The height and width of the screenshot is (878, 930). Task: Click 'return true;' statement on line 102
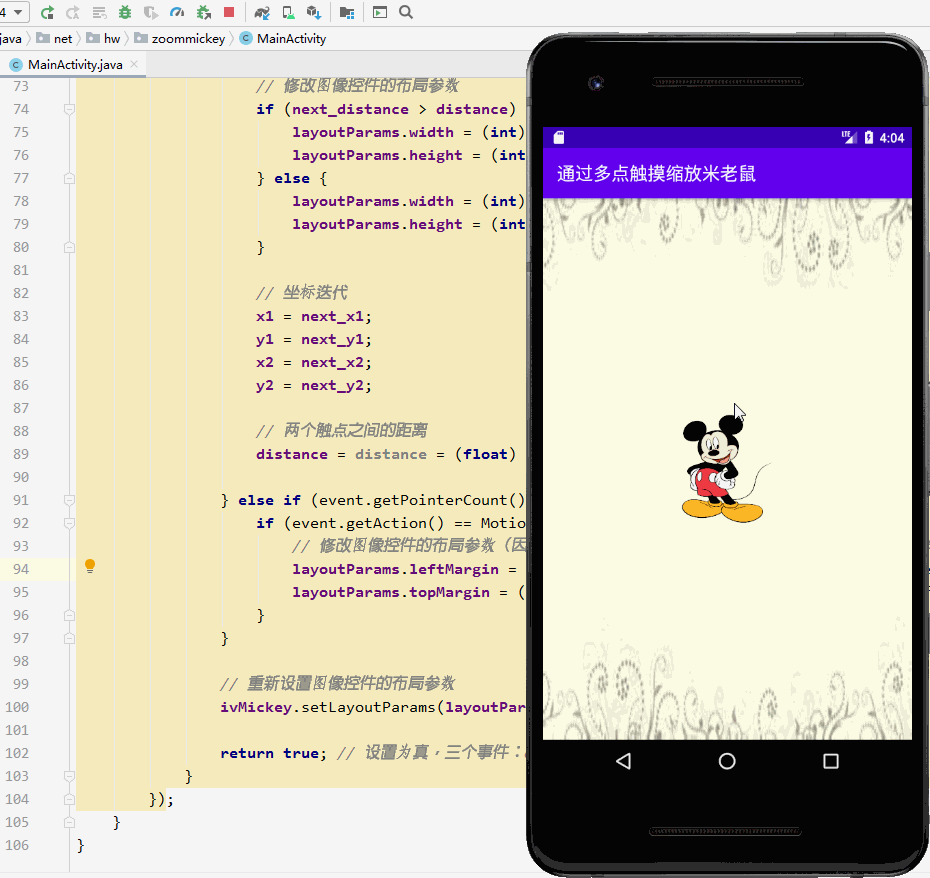point(273,753)
